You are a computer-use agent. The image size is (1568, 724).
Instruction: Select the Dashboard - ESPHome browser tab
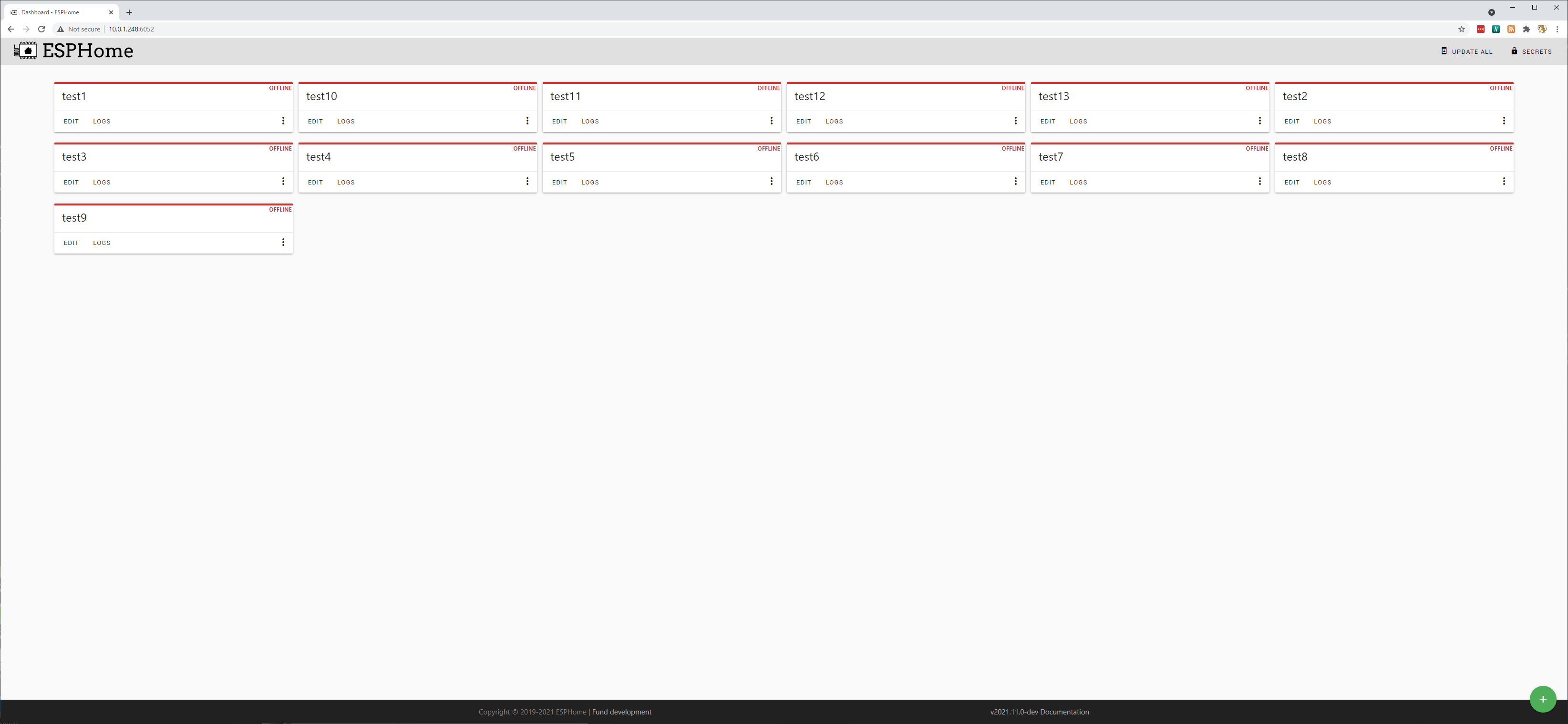pyautogui.click(x=61, y=12)
